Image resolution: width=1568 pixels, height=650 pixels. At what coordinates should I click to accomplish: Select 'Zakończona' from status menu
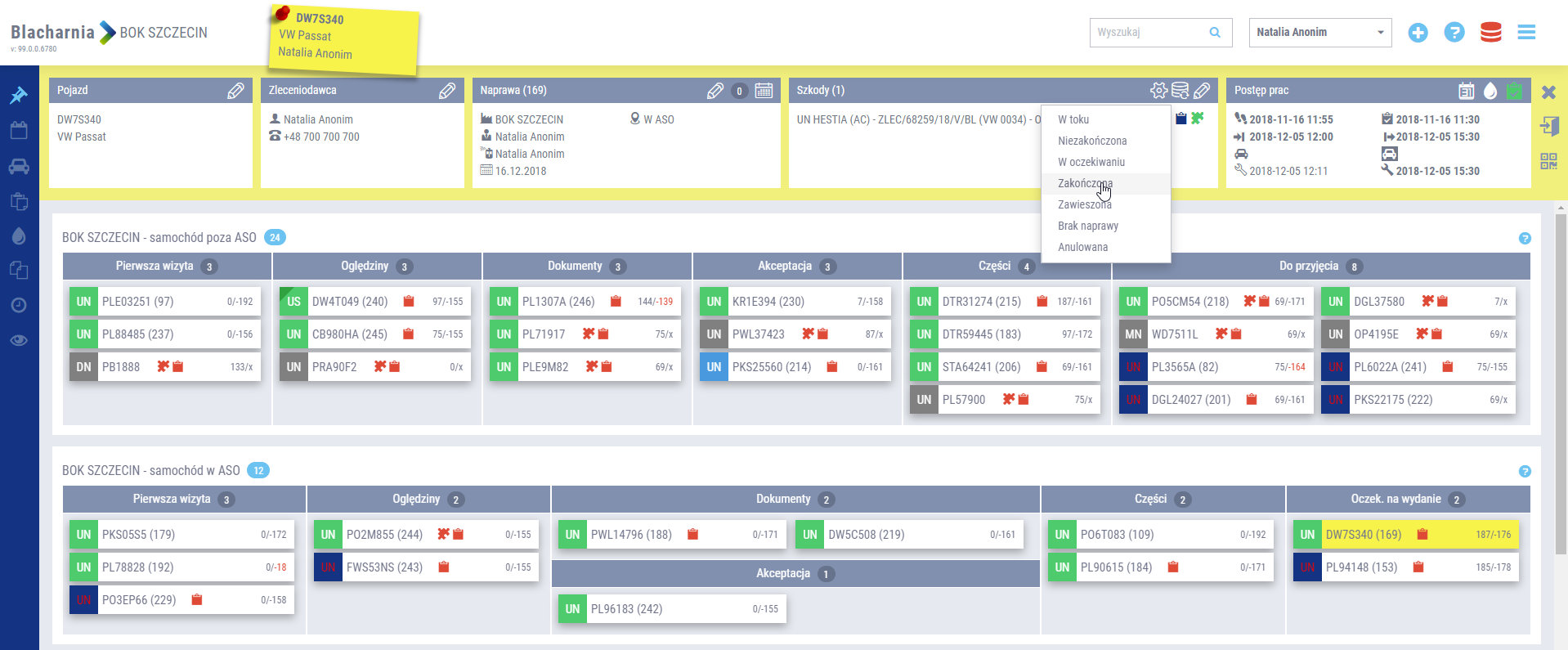tap(1085, 183)
